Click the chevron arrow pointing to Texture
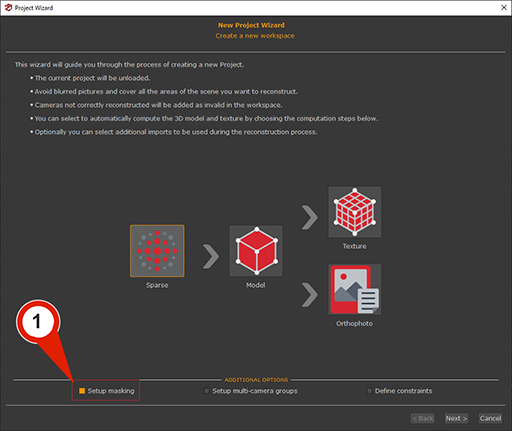Viewport: 512px width, 431px height. point(310,218)
